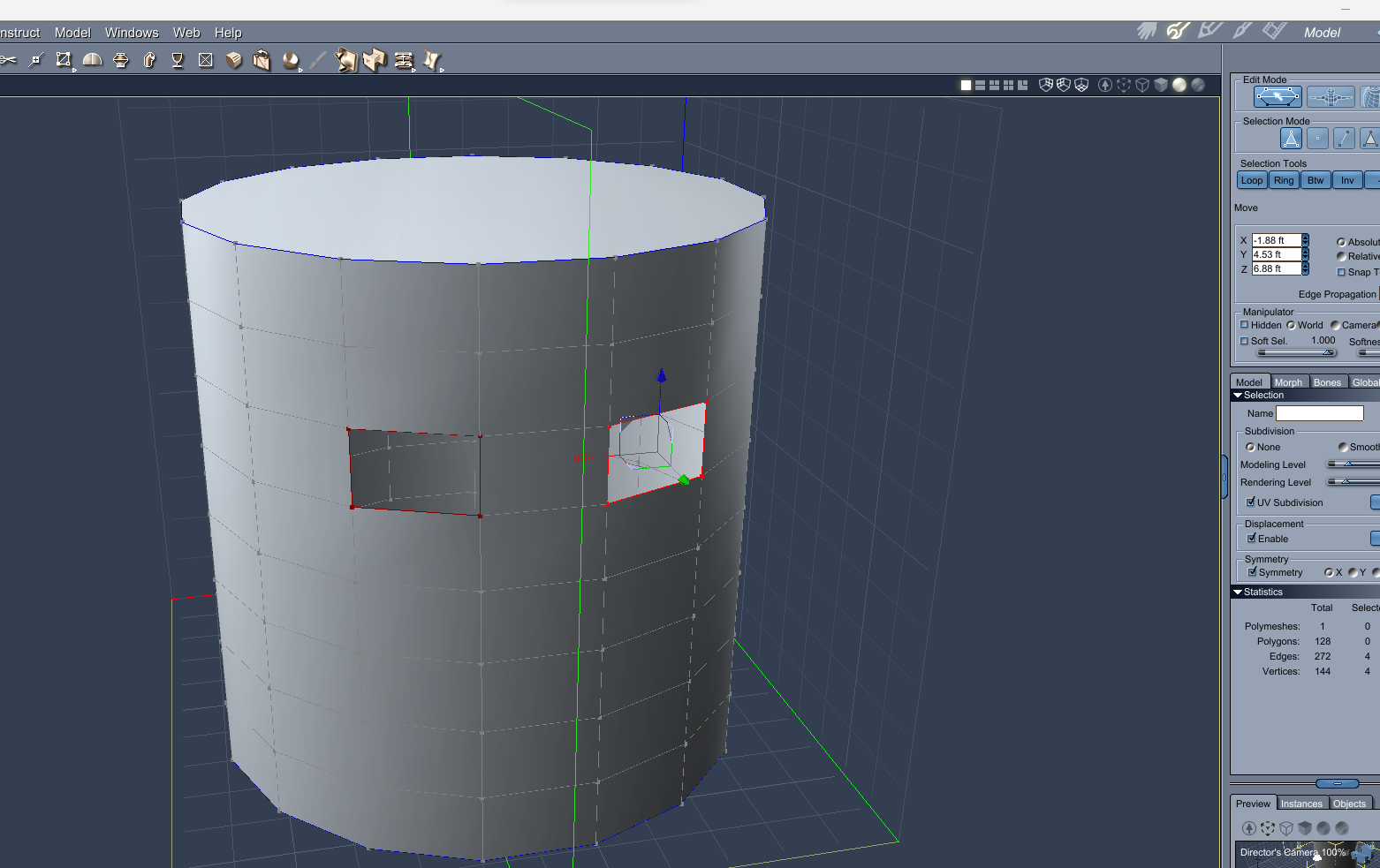Click the Loop selection button
This screenshot has height=868, width=1380.
(x=1251, y=180)
